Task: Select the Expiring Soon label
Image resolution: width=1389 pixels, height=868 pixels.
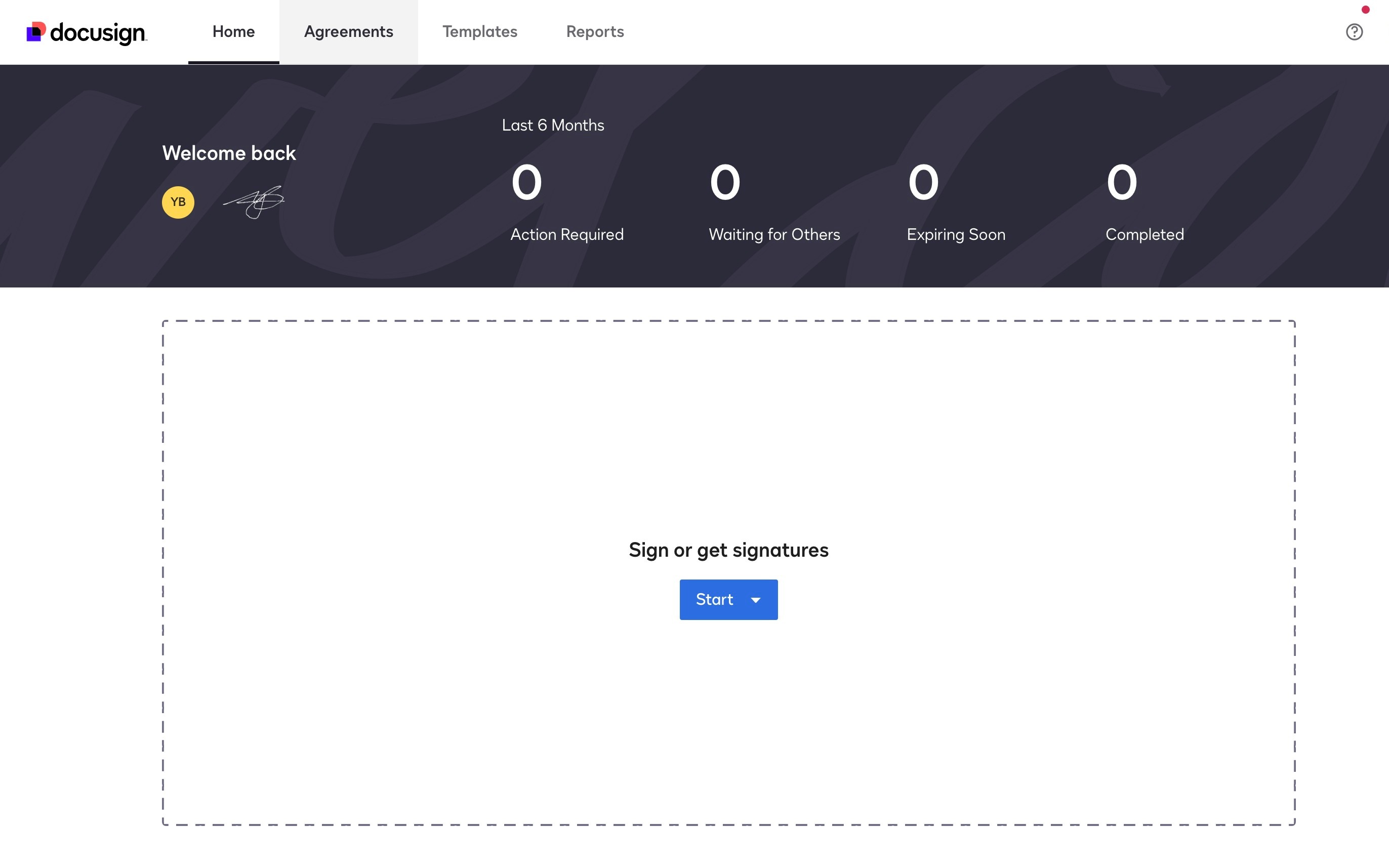Action: click(x=956, y=234)
